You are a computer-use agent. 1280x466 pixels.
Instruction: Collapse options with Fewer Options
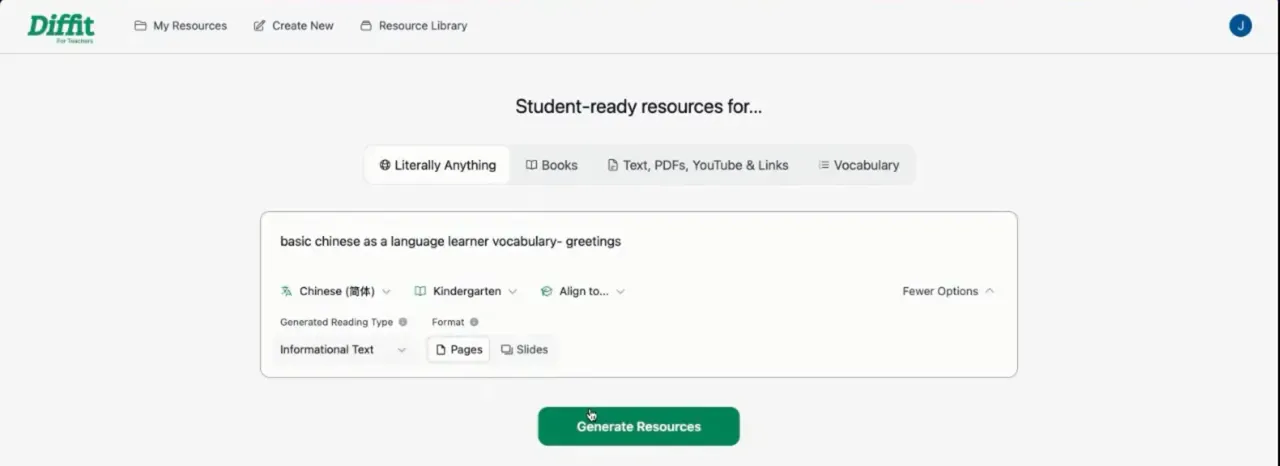click(x=948, y=291)
